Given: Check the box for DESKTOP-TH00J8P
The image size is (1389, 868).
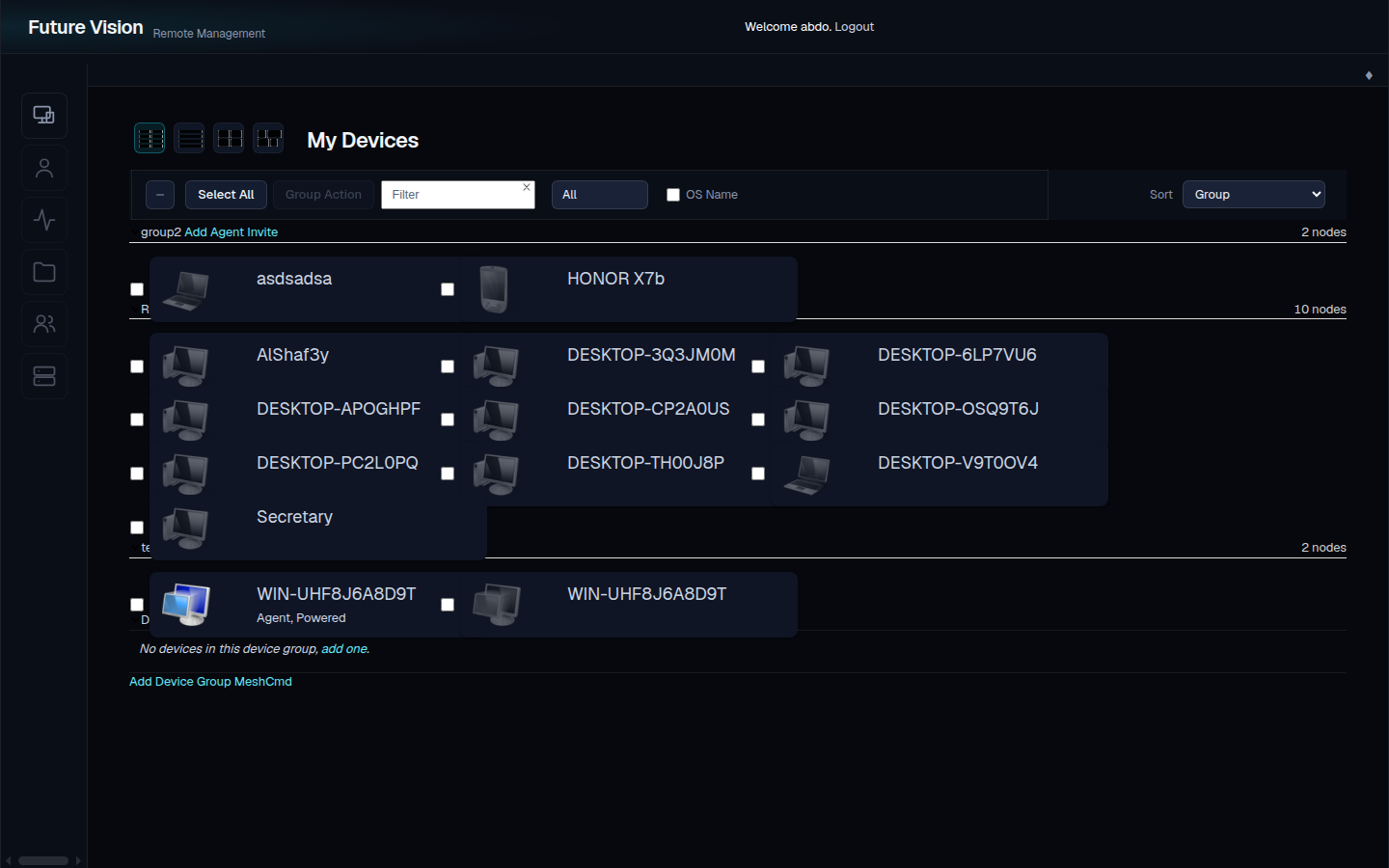Looking at the screenshot, I should (448, 474).
